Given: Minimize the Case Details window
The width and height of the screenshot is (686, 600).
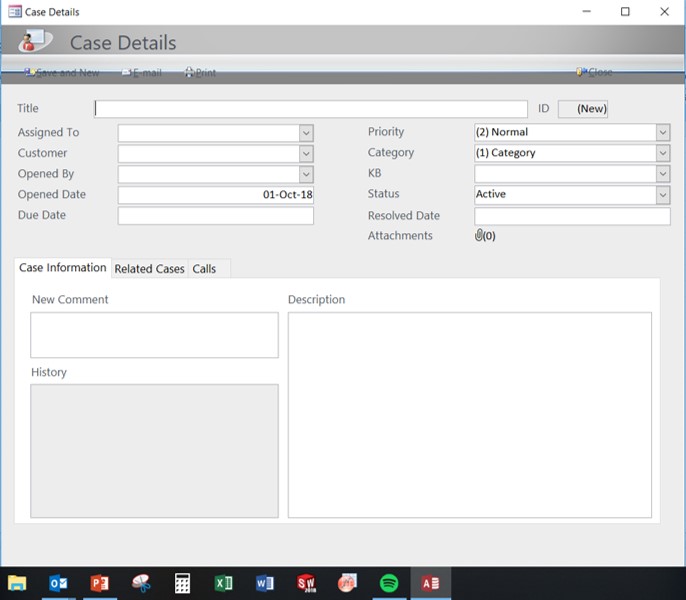Looking at the screenshot, I should coord(587,11).
